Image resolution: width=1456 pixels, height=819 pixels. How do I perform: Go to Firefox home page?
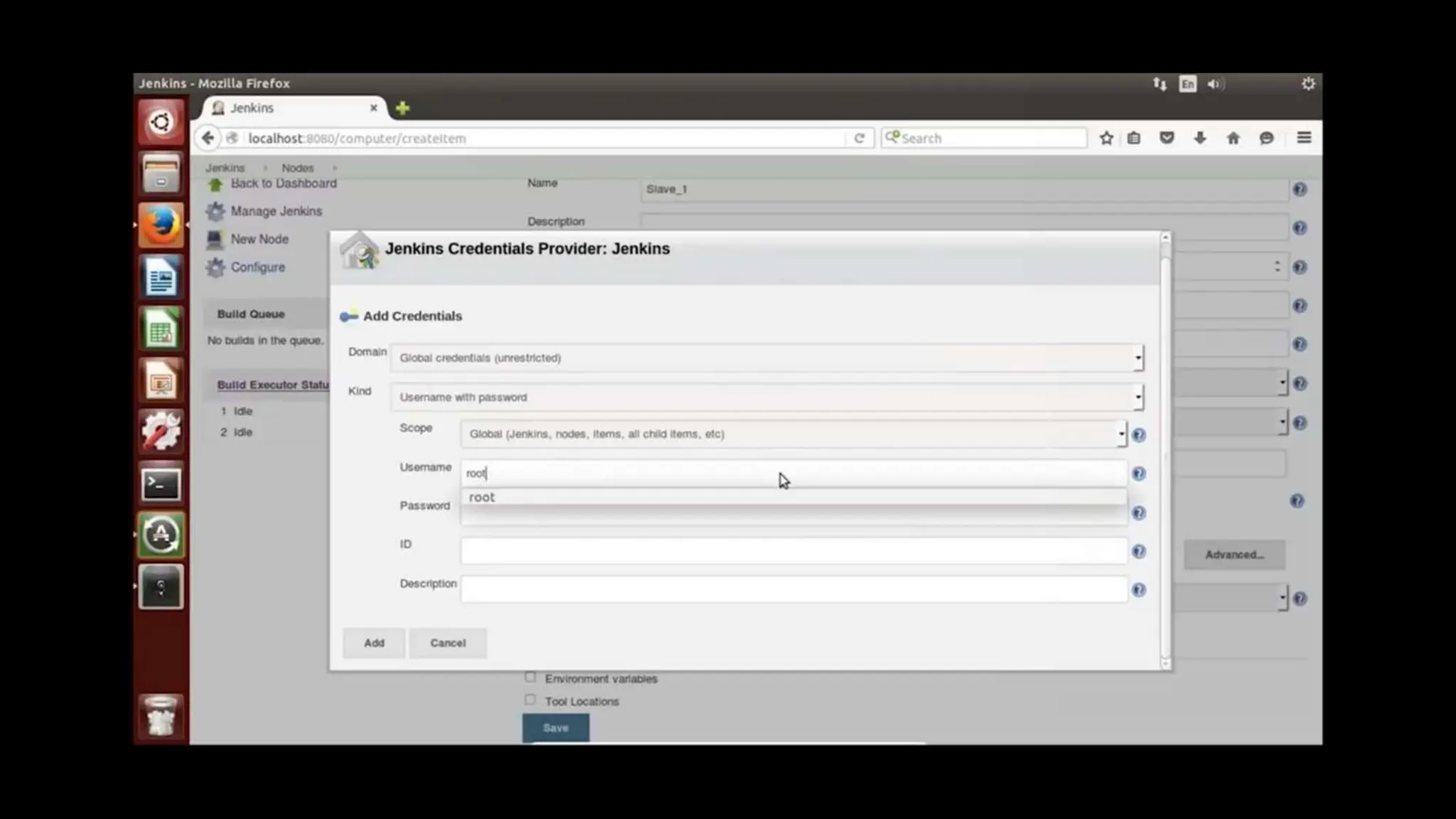point(1233,138)
